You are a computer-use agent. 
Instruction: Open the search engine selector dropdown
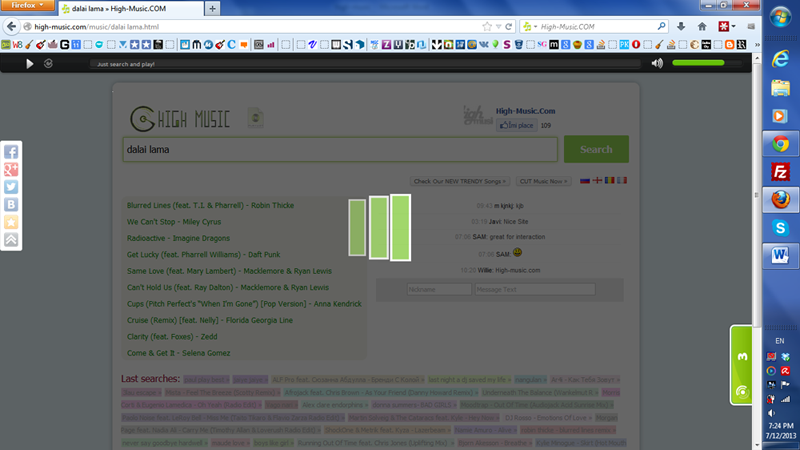point(530,27)
